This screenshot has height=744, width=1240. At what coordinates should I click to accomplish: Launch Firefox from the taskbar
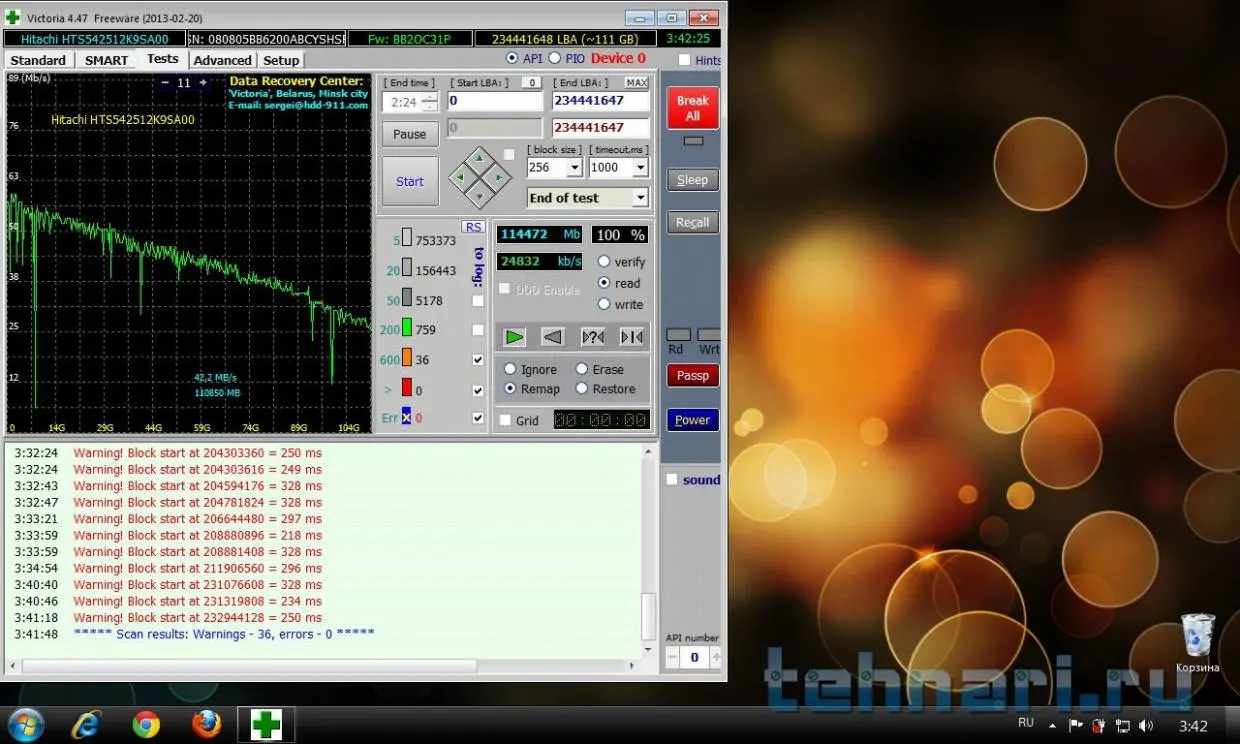click(x=206, y=724)
